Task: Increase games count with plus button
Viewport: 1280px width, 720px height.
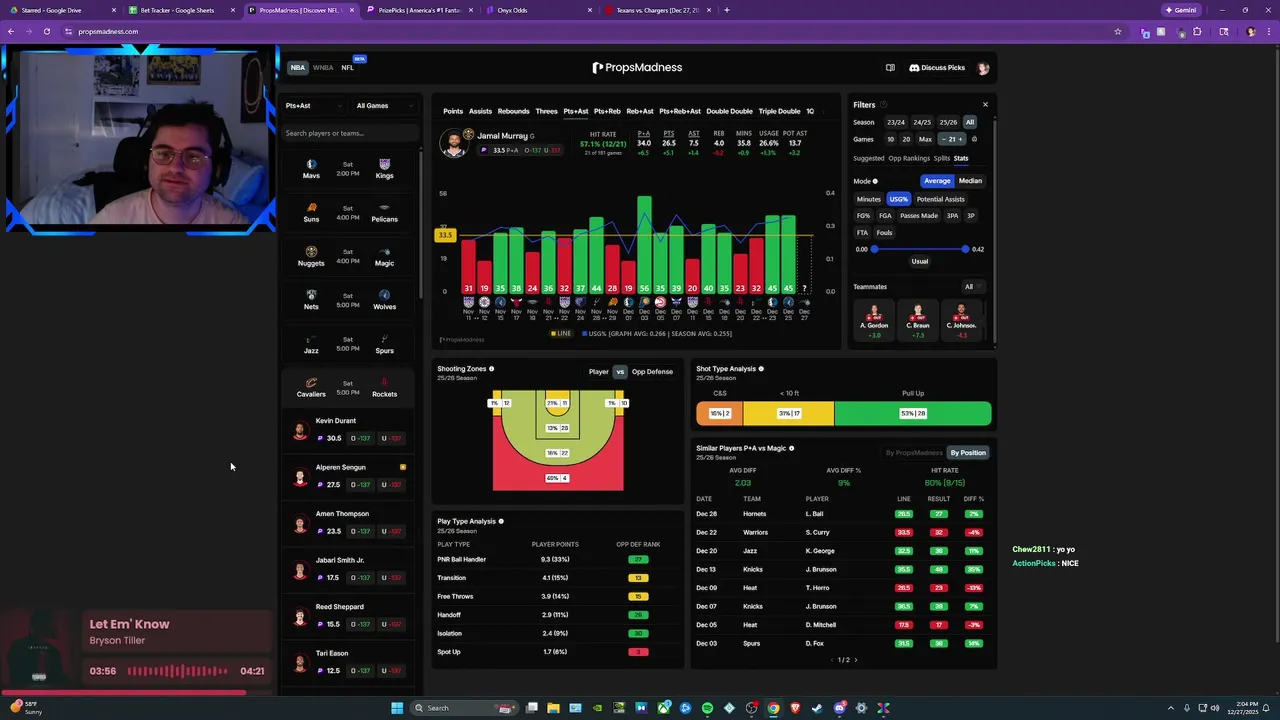Action: click(x=961, y=139)
